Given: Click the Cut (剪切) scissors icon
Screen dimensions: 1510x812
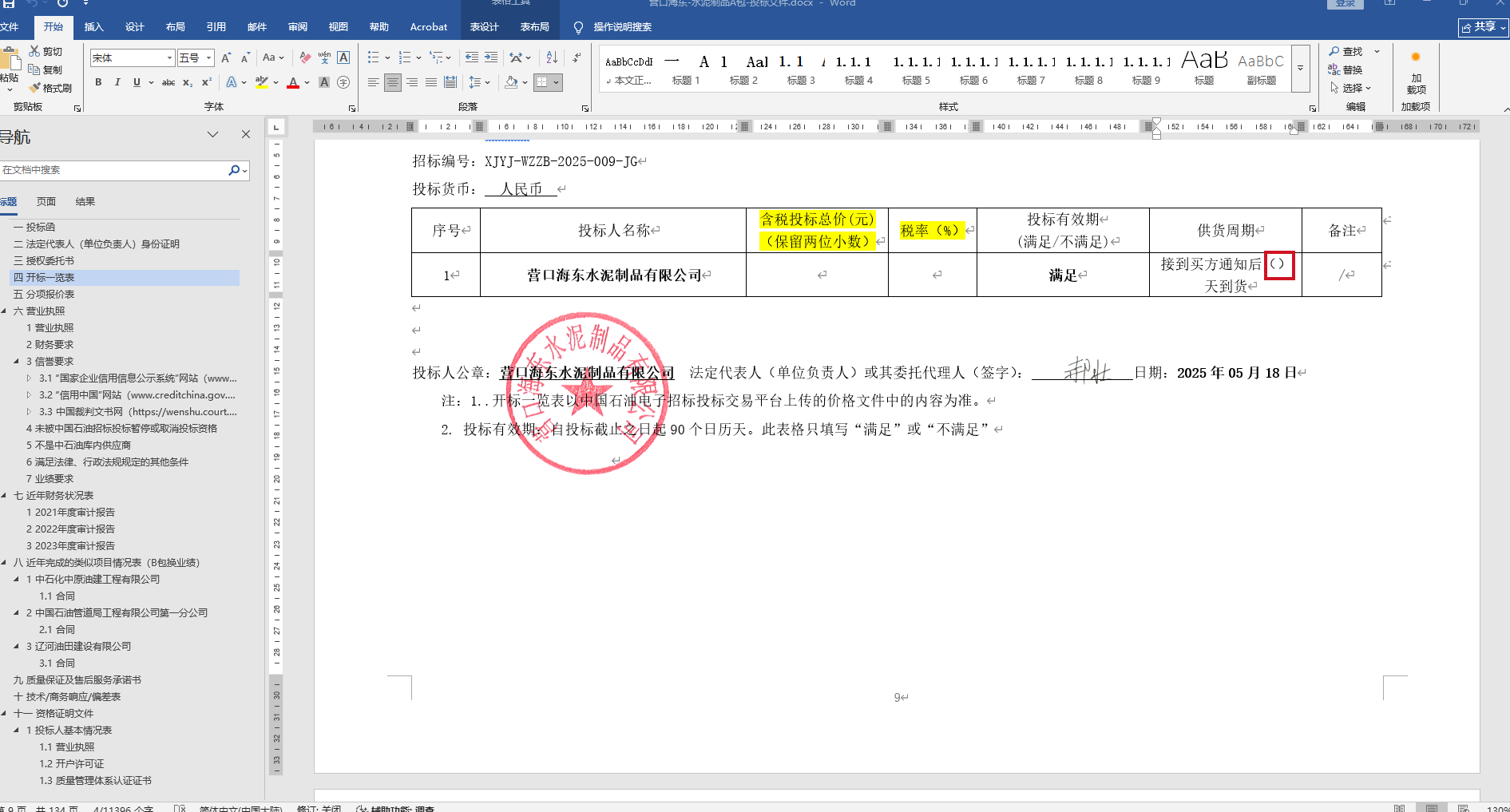Looking at the screenshot, I should click(35, 51).
